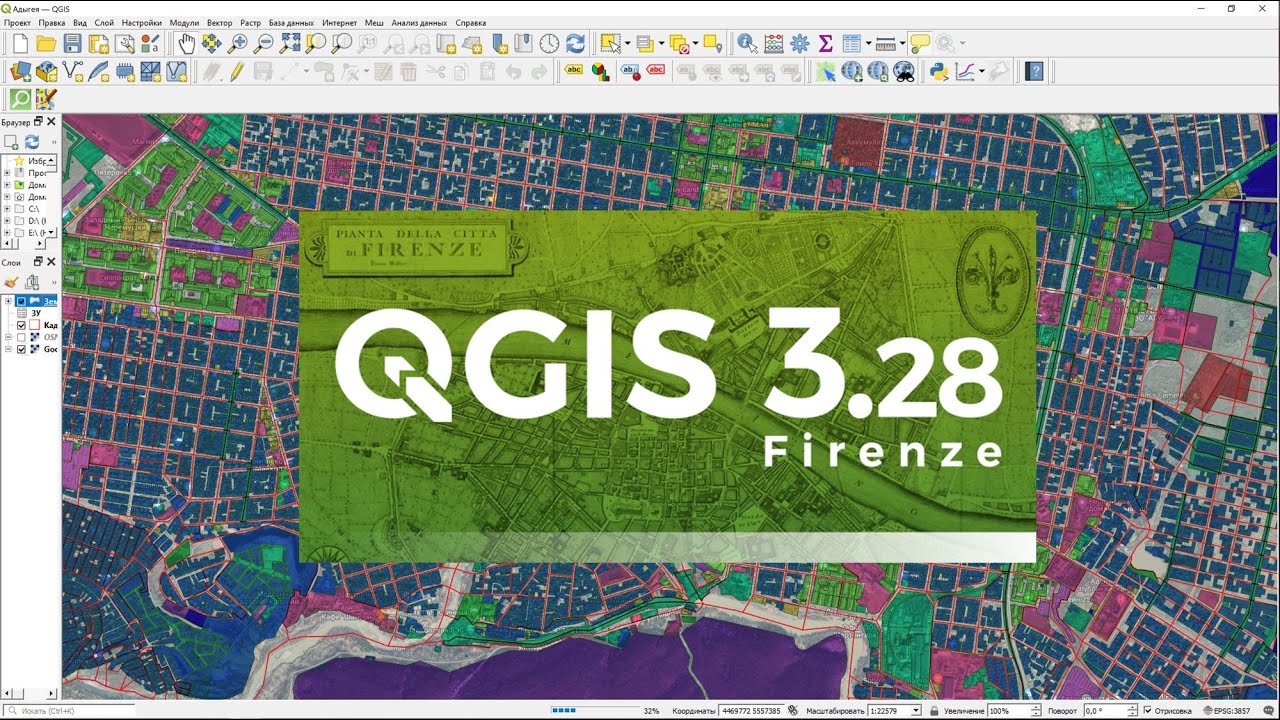Screen dimensions: 1280x720
Task: Activate the Map Tips speech bubble
Action: (x=919, y=43)
